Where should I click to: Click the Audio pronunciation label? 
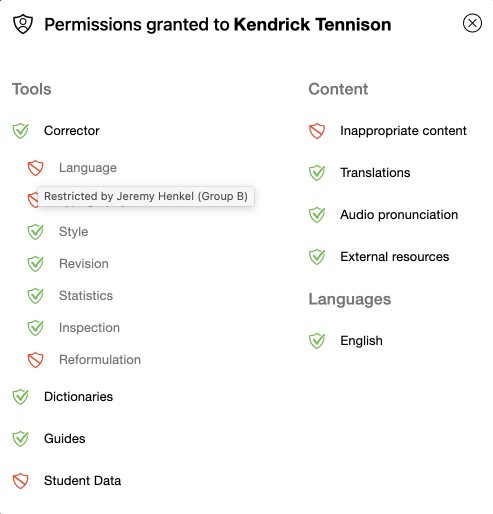tap(399, 215)
